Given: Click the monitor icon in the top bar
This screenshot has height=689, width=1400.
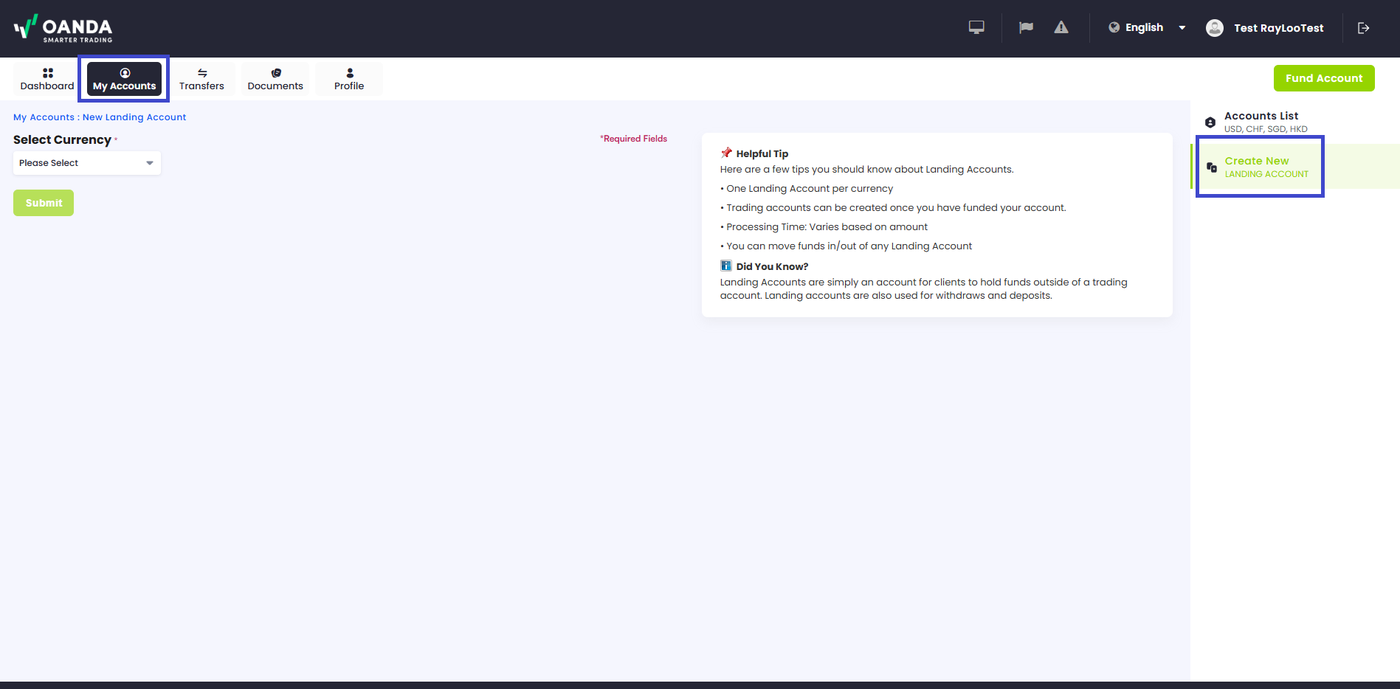Looking at the screenshot, I should click(x=977, y=28).
